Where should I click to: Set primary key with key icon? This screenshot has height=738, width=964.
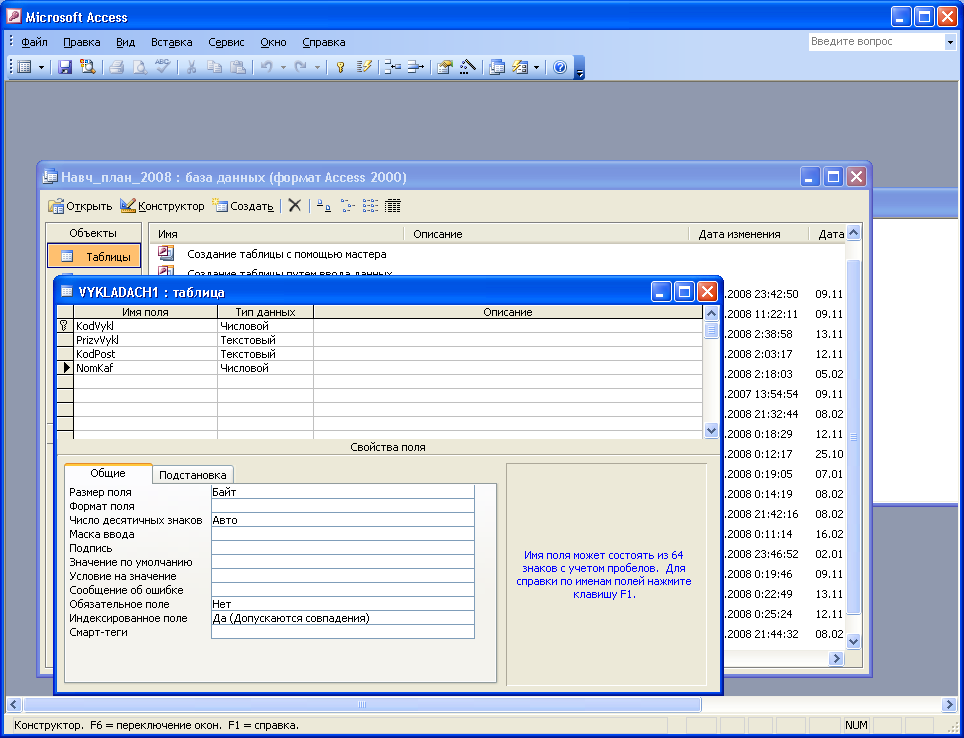340,67
